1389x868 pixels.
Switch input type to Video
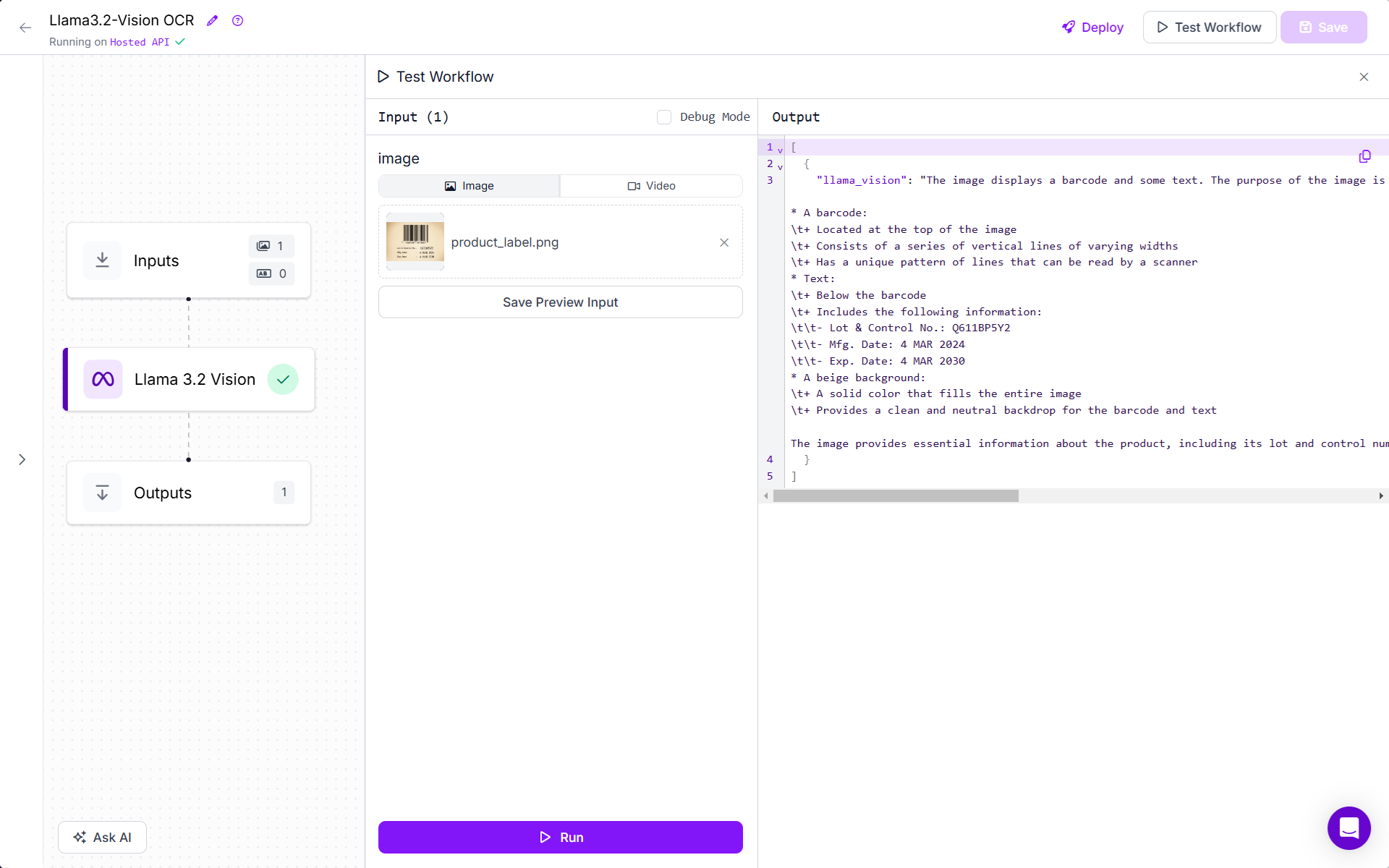tap(650, 186)
